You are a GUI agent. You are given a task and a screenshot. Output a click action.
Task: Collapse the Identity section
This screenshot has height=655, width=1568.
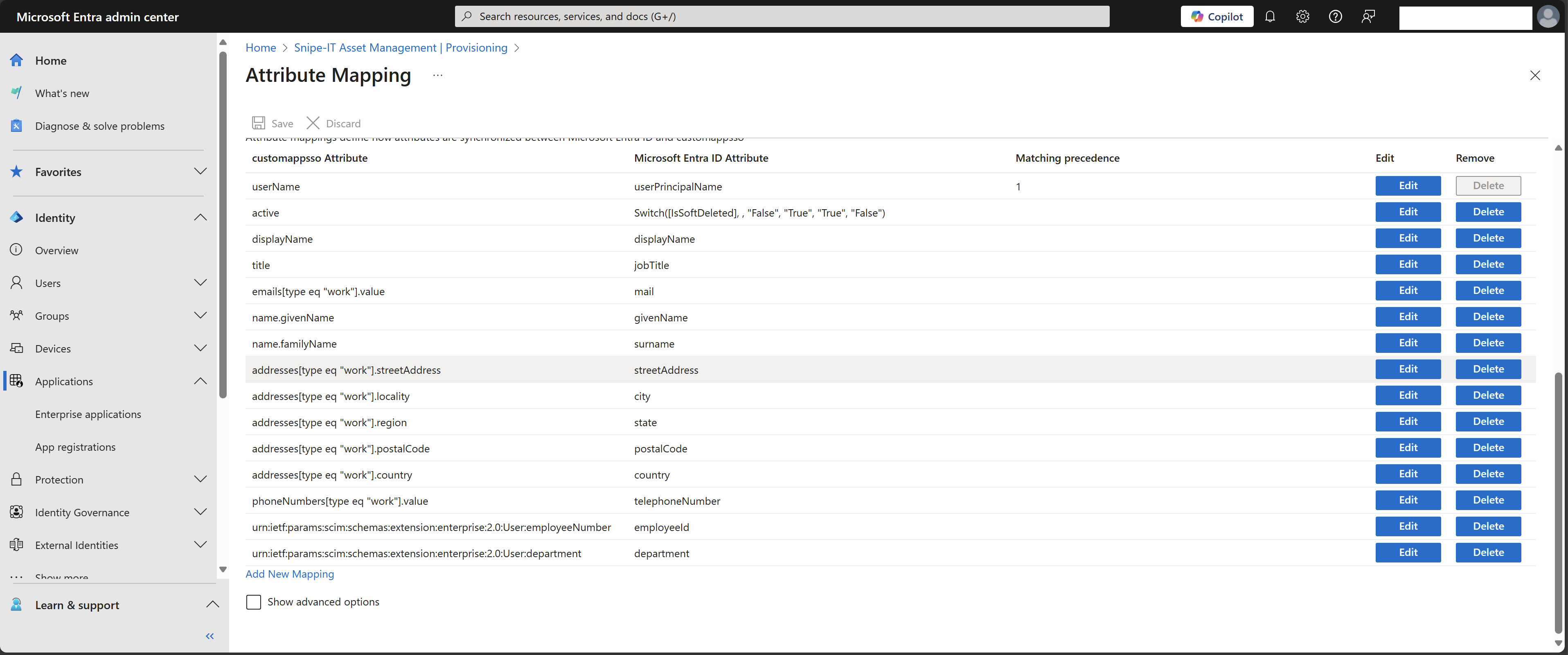click(x=200, y=217)
